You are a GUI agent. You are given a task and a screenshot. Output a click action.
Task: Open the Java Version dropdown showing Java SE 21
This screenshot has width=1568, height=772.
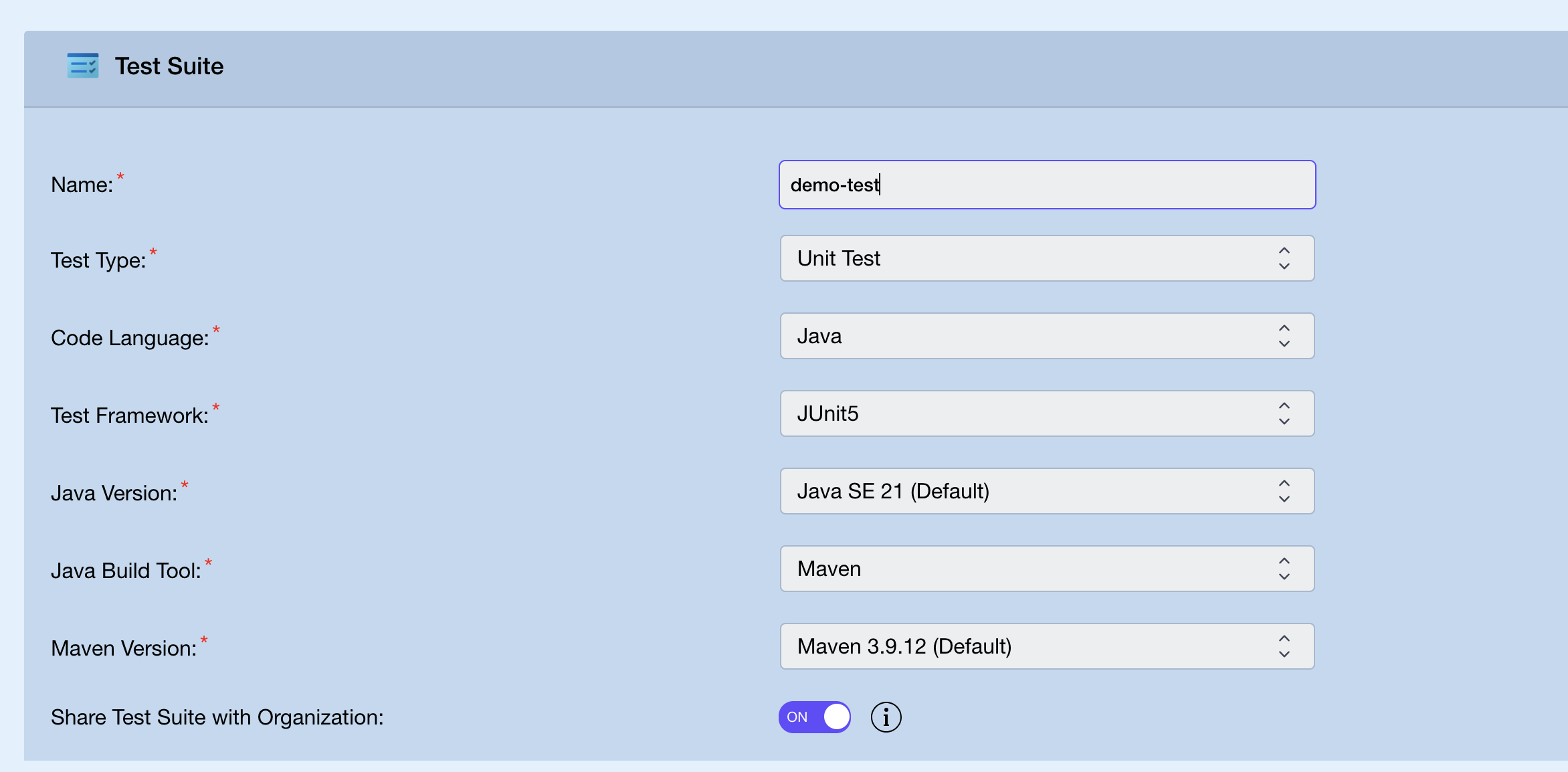(x=1046, y=491)
